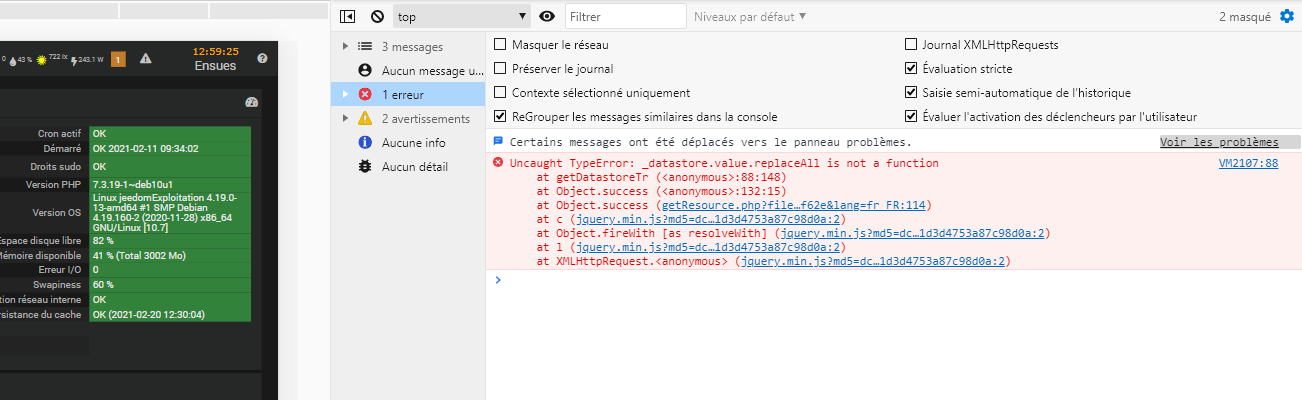Enable Préserver le journal checkbox

tap(500, 69)
